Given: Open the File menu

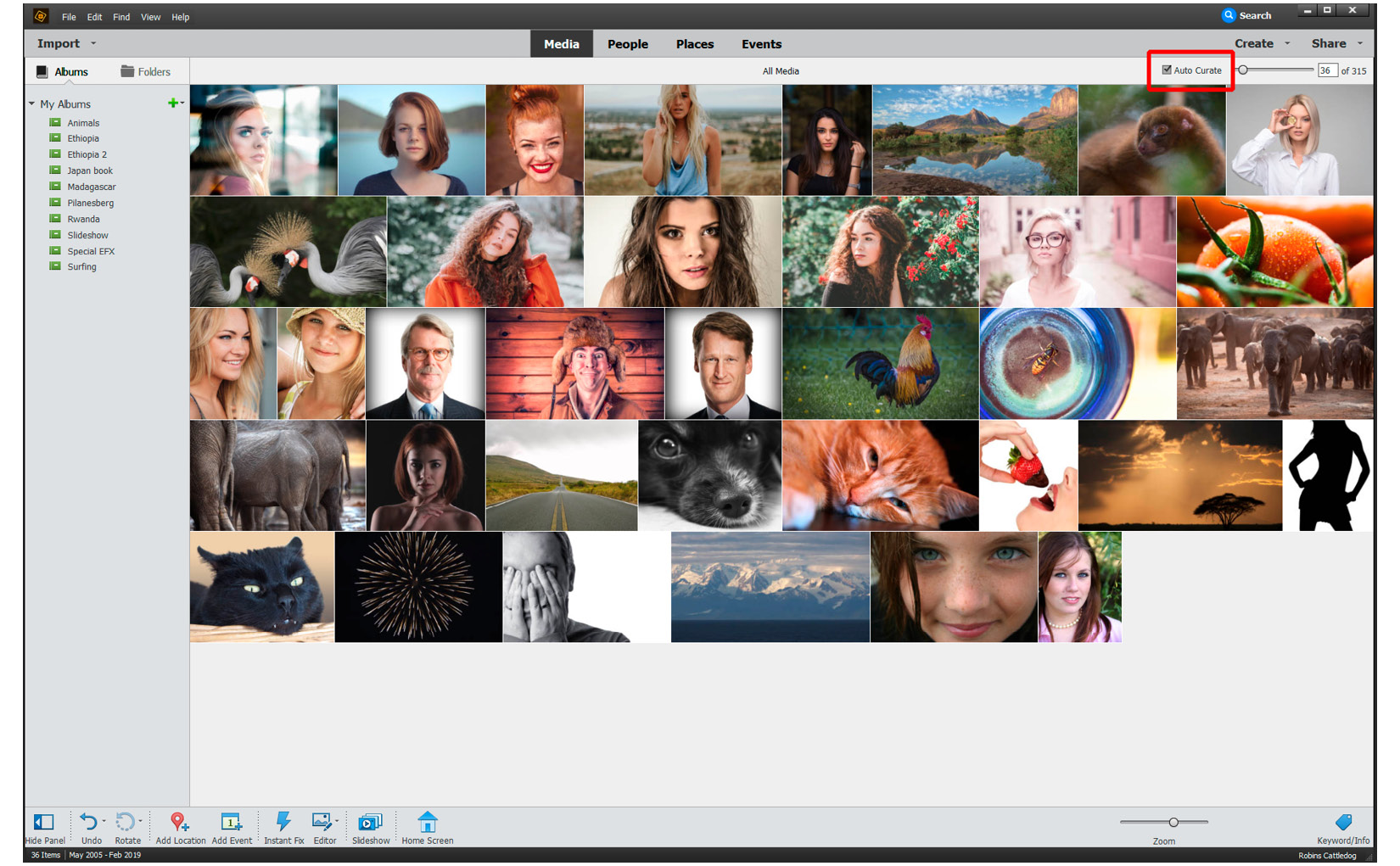Looking at the screenshot, I should [x=69, y=17].
